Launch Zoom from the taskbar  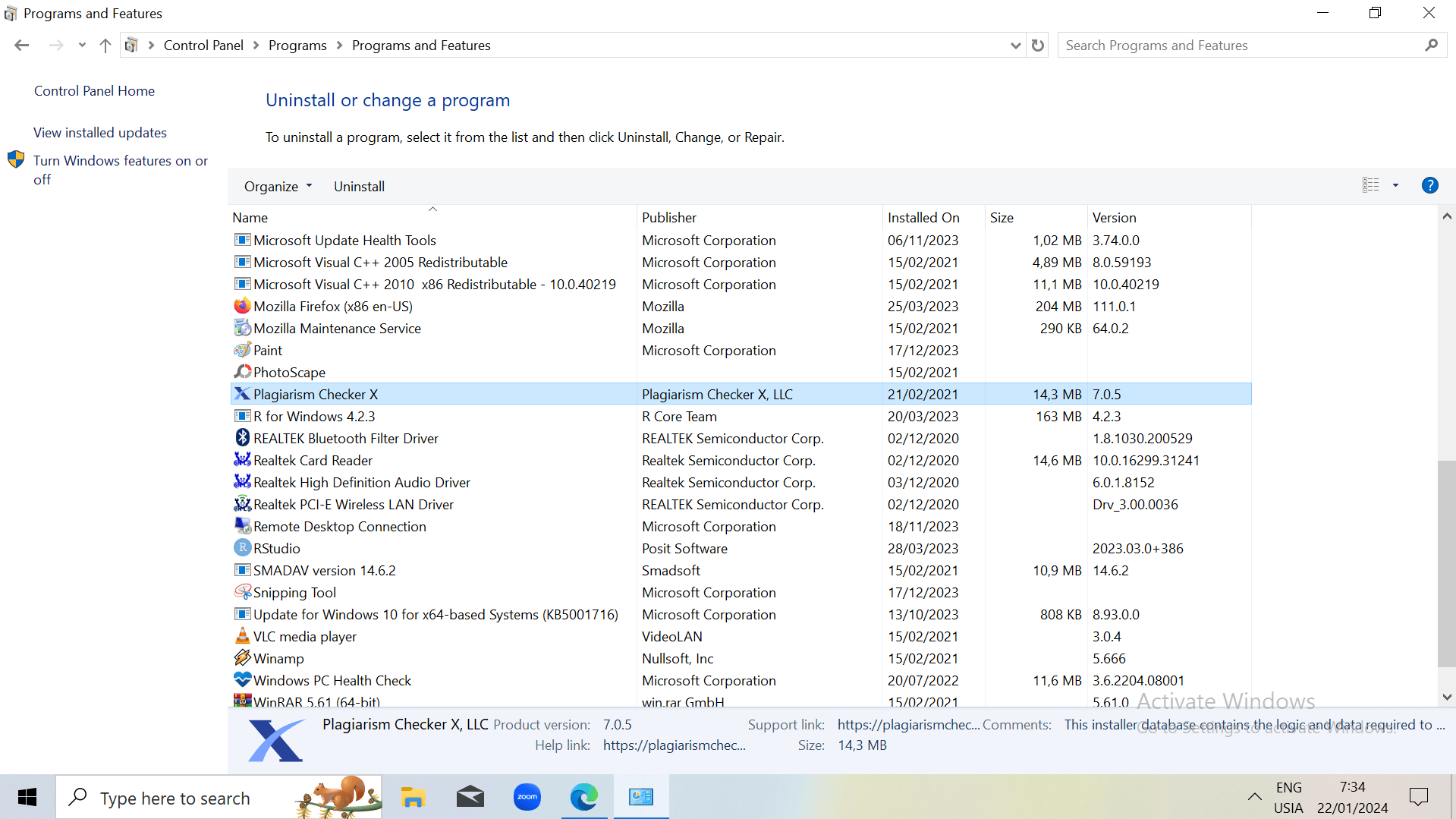pos(527,797)
